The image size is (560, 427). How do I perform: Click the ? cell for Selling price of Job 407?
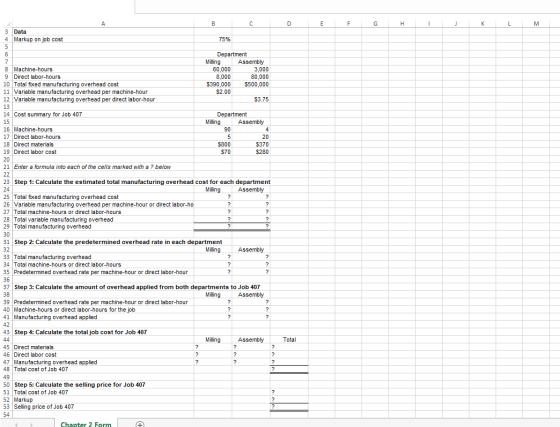point(289,407)
